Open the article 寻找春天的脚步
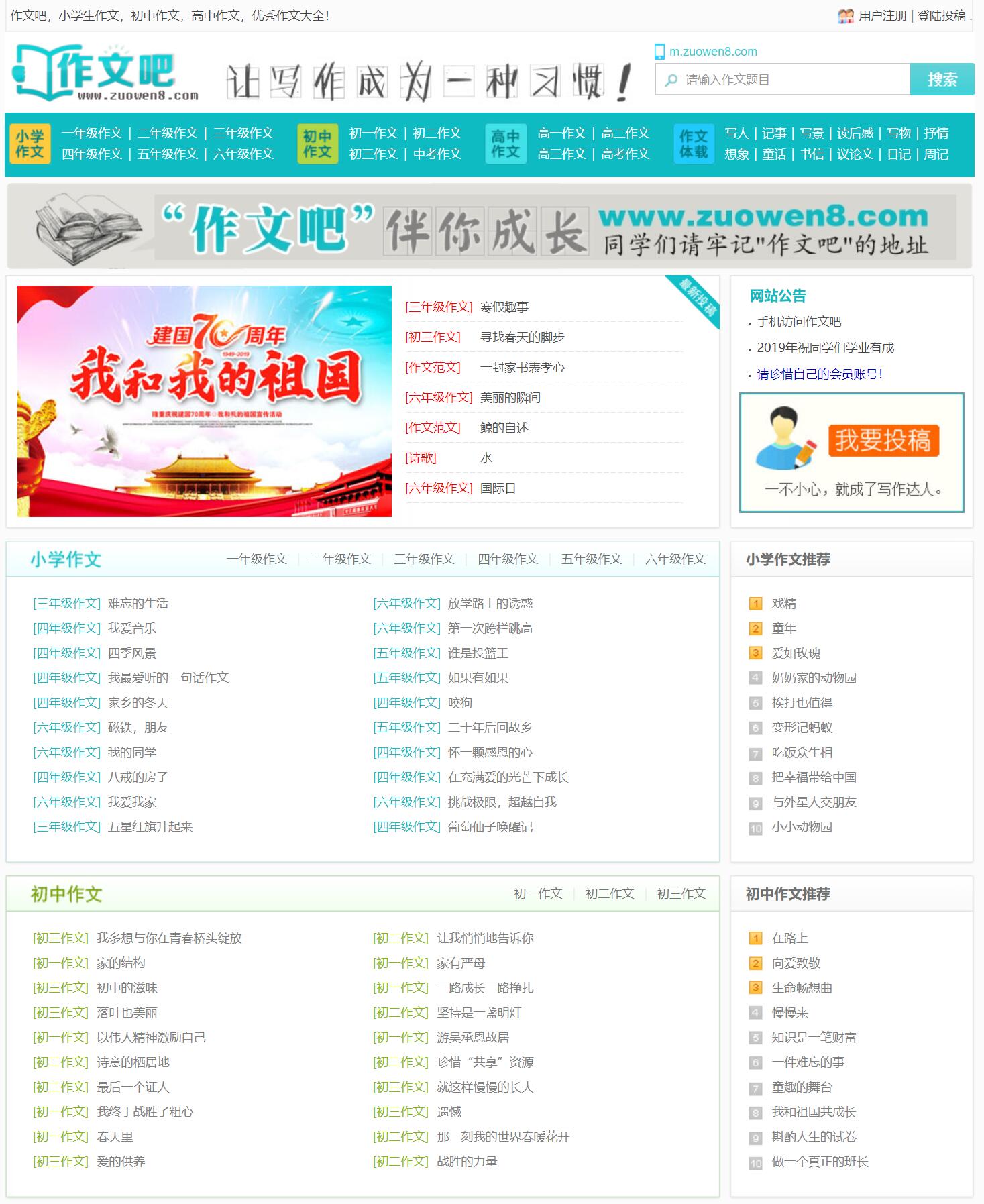Screen dimensions: 984x1204 click(522, 337)
